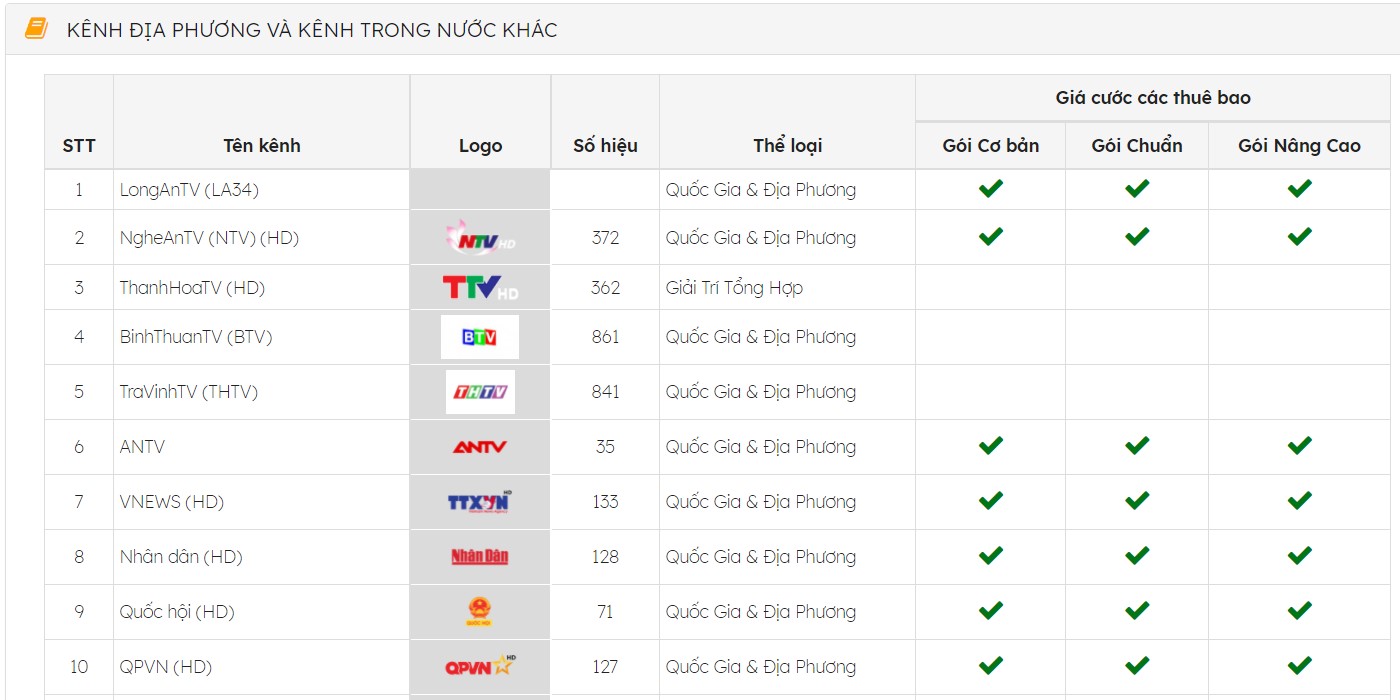The image size is (1400, 700).
Task: Select the NgheAnTV (NTV) (HD) channel name
Action: pyautogui.click(x=209, y=238)
